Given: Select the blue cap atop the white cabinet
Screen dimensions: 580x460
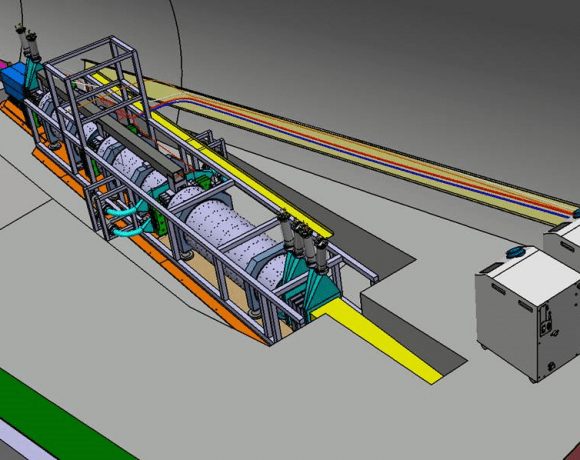Looking at the screenshot, I should coord(517,252).
